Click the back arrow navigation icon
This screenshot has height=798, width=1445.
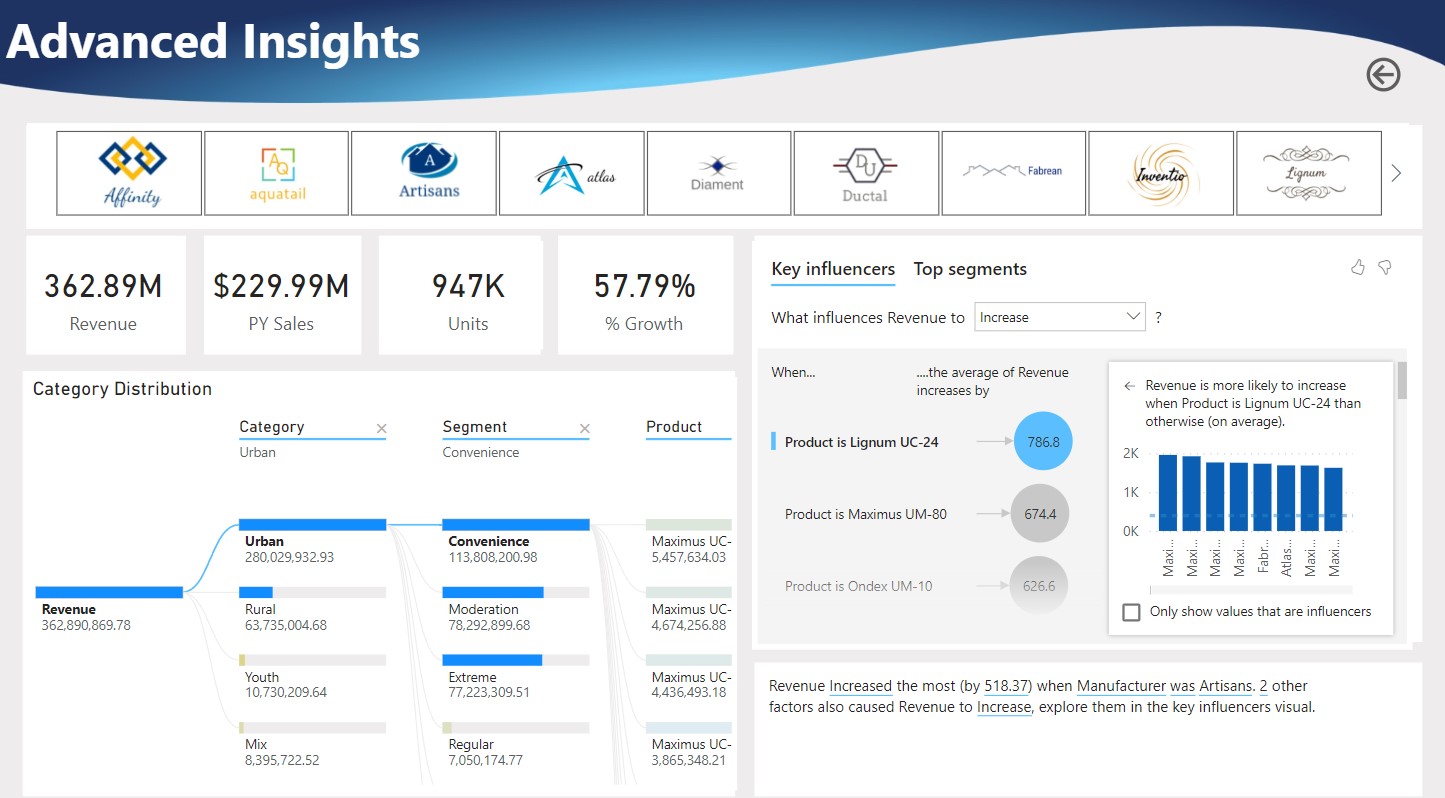[1383, 75]
